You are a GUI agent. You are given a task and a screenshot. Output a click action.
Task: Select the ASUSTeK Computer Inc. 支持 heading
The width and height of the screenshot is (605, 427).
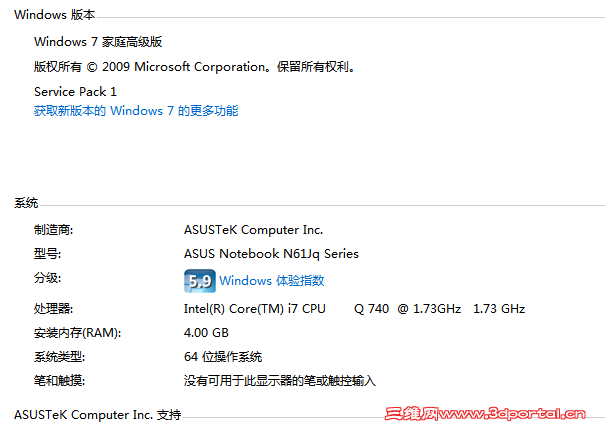[x=98, y=414]
